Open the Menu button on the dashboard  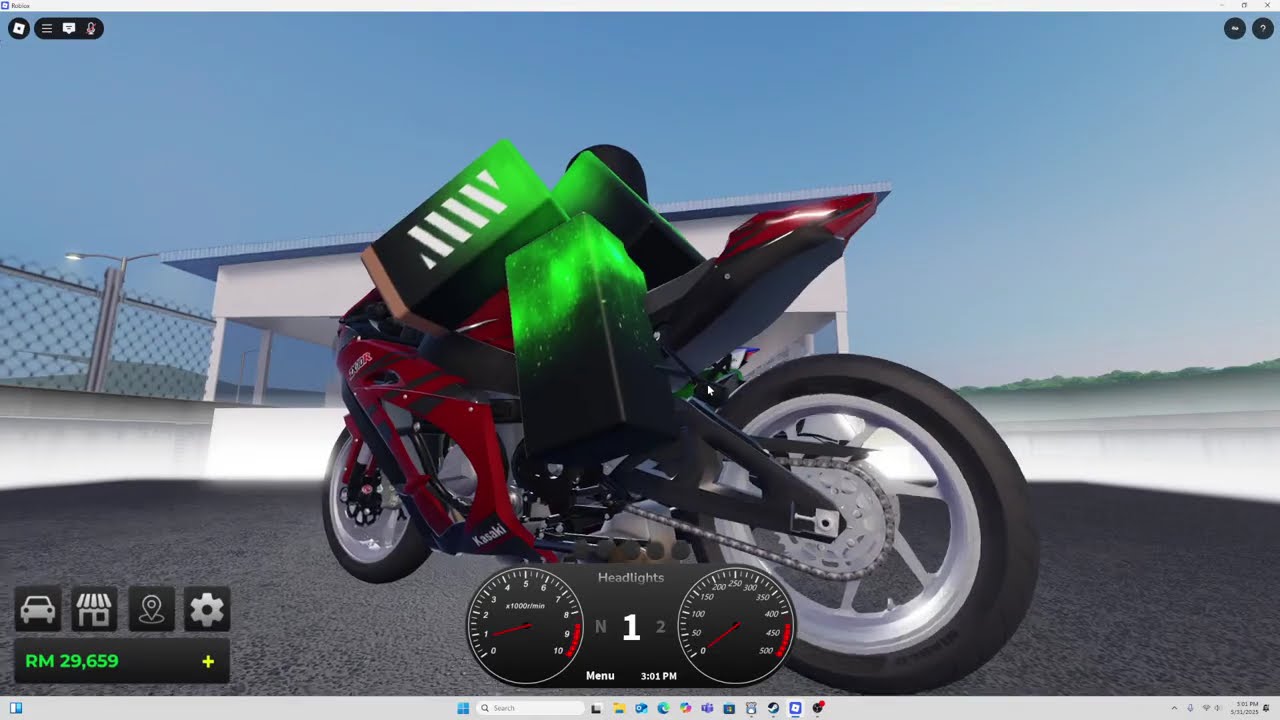pyautogui.click(x=600, y=676)
